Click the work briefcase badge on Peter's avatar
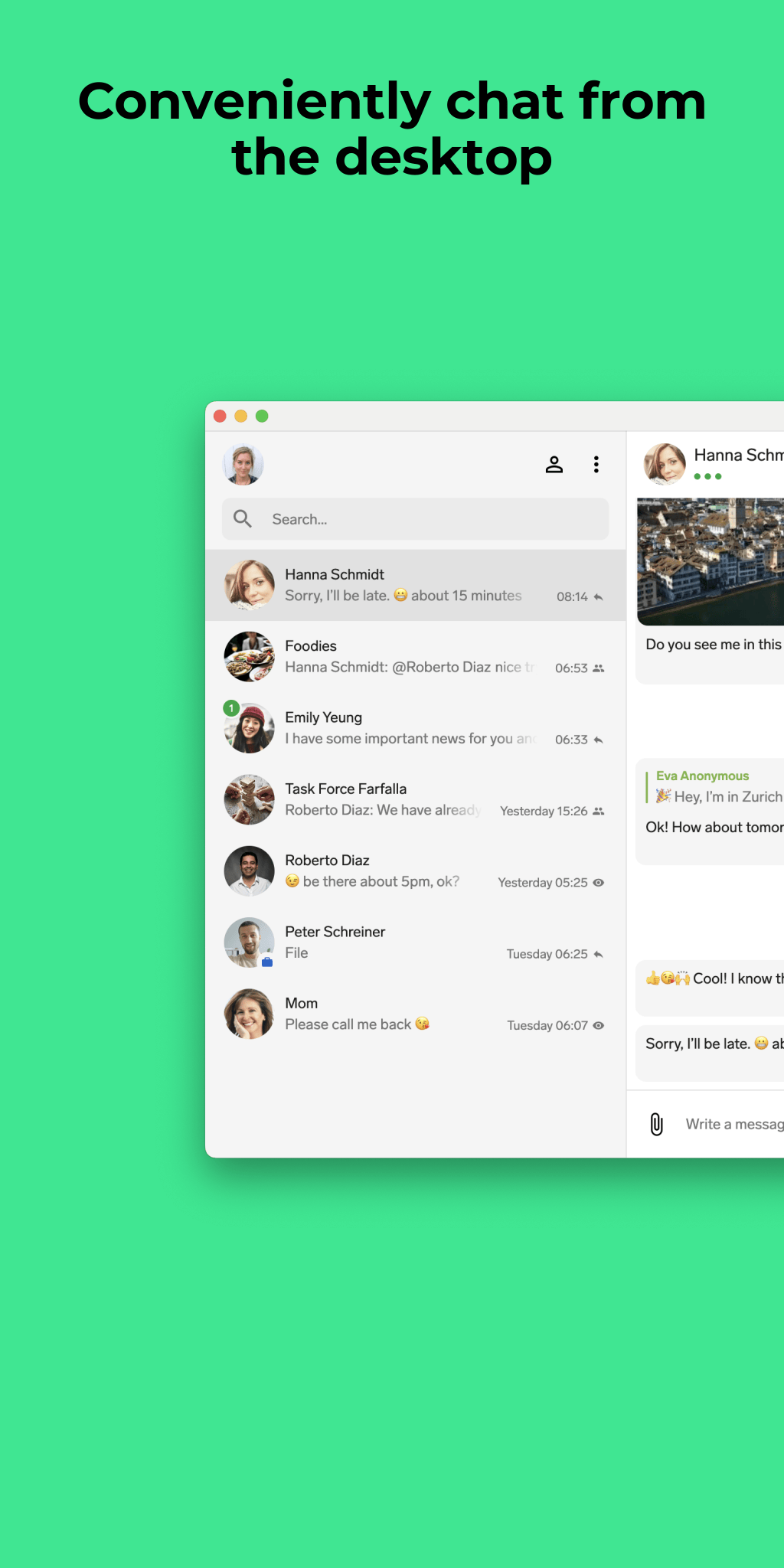 [267, 962]
